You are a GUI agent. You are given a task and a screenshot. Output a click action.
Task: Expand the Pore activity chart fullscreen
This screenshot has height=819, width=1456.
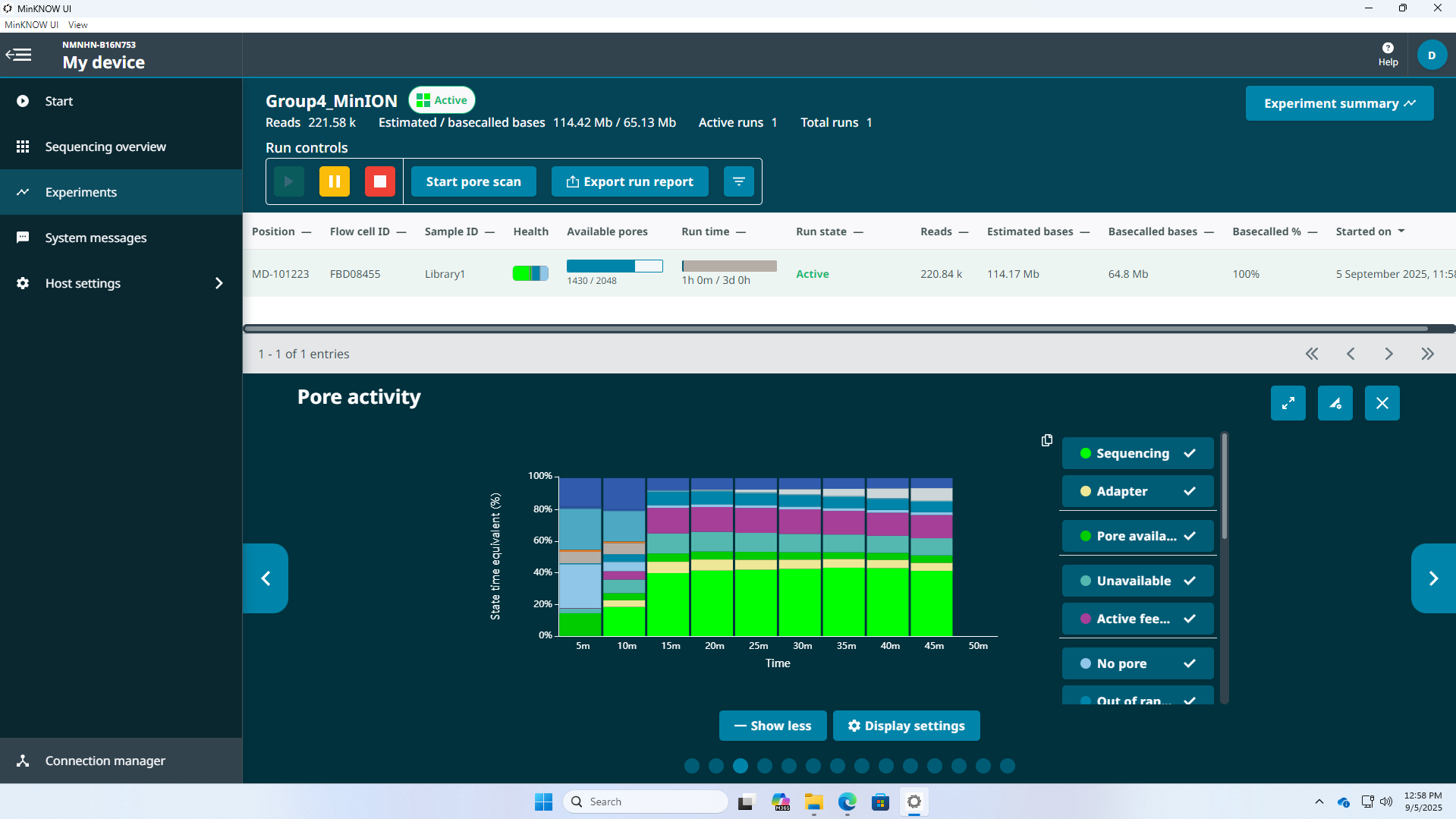coord(1288,403)
